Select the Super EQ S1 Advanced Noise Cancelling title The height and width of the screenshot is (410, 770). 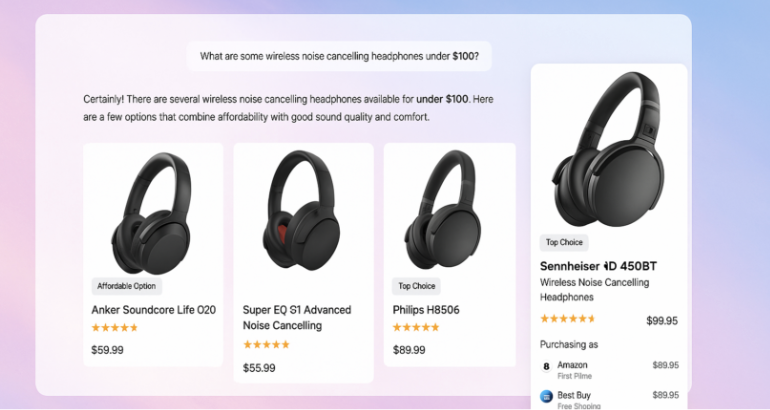point(297,318)
